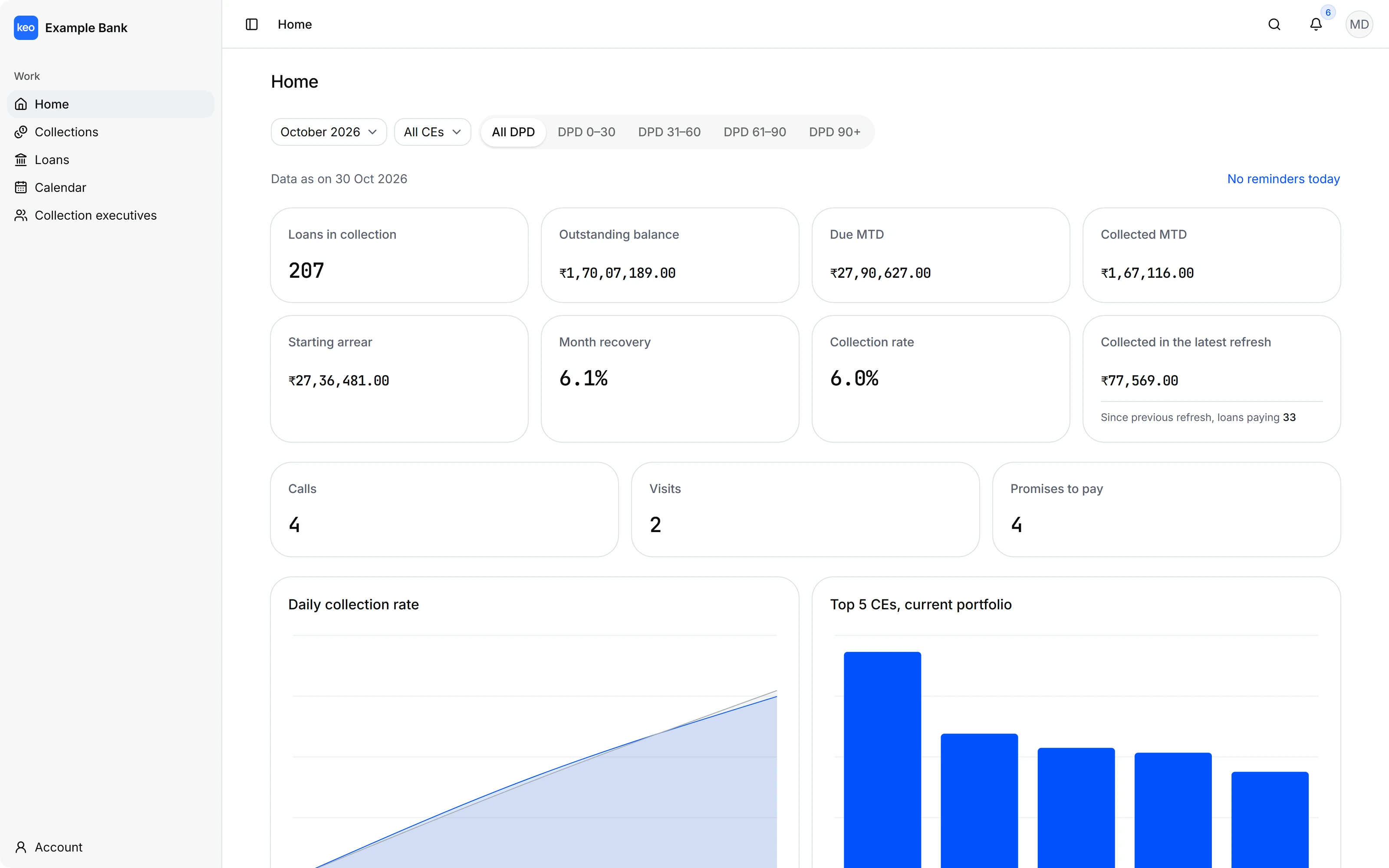This screenshot has width=1389, height=868.
Task: Click the Account person icon
Action: pos(21,847)
